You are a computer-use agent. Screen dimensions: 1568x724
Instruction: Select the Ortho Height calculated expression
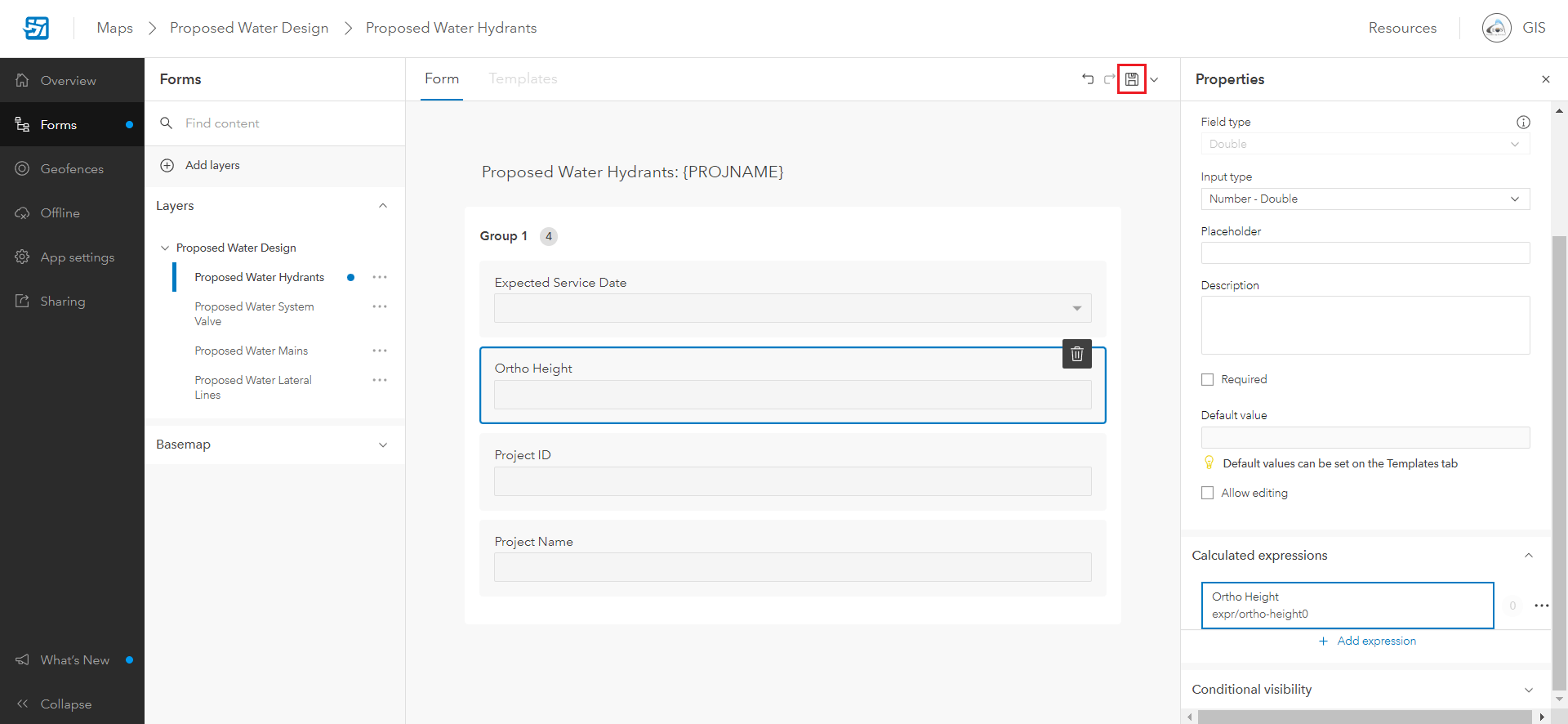coord(1347,606)
